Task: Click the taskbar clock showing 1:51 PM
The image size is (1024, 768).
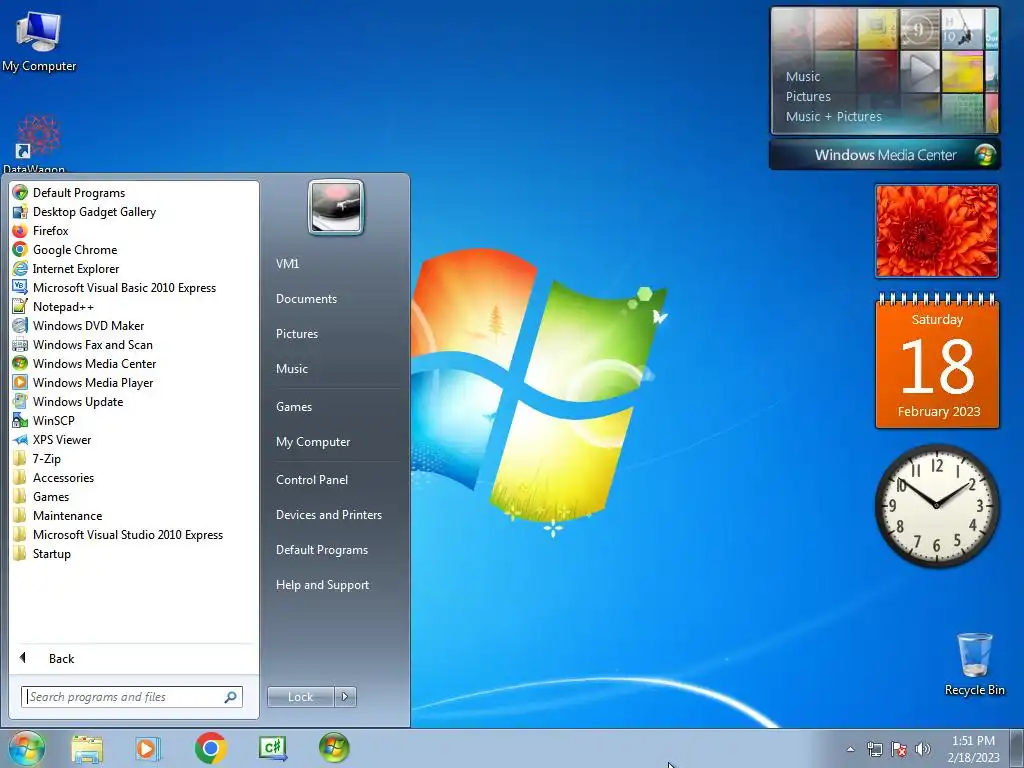Action: [973, 749]
